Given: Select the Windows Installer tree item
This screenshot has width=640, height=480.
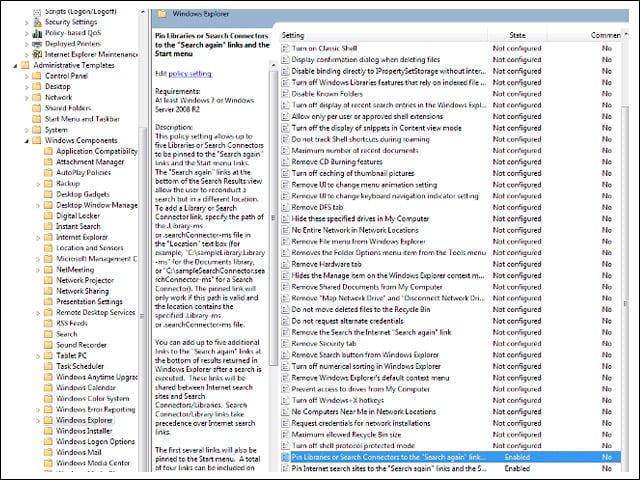Looking at the screenshot, I should click(x=84, y=431).
